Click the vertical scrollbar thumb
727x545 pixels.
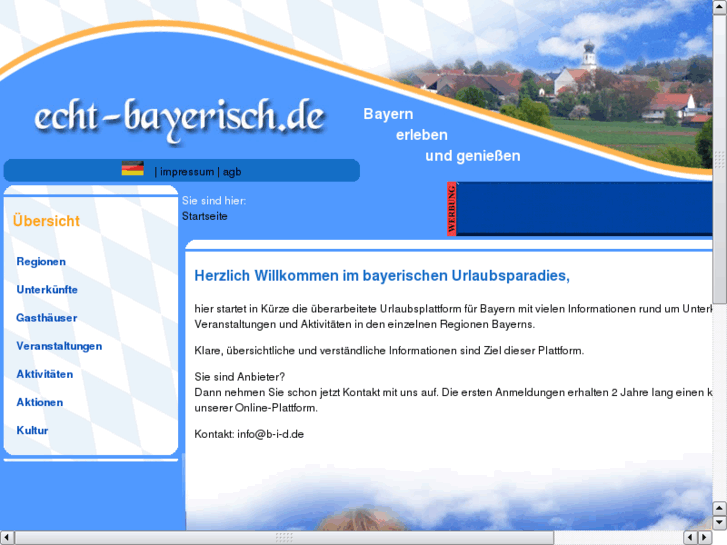coord(720,158)
